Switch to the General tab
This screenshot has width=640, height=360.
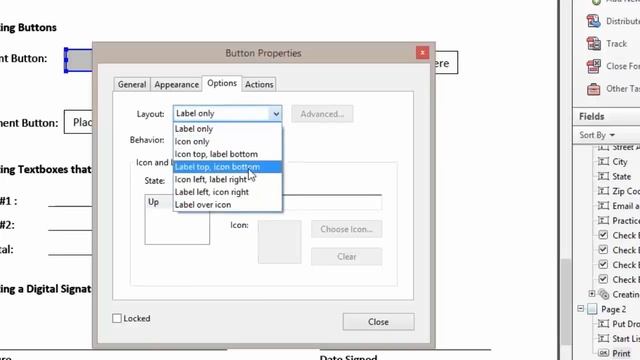132,84
